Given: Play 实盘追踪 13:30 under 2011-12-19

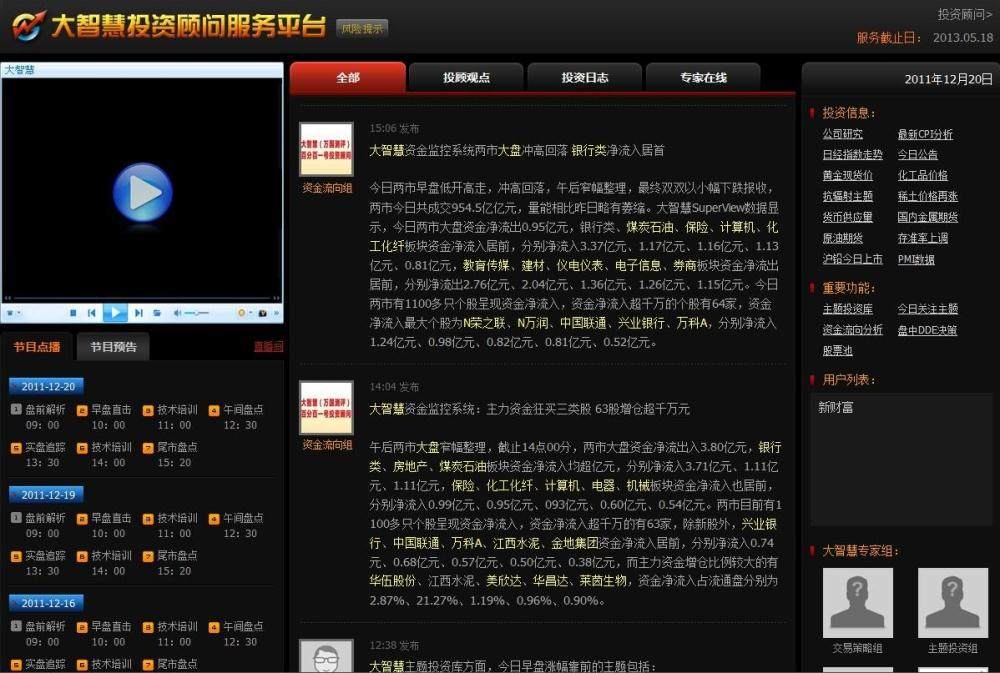Looking at the screenshot, I should 38,563.
